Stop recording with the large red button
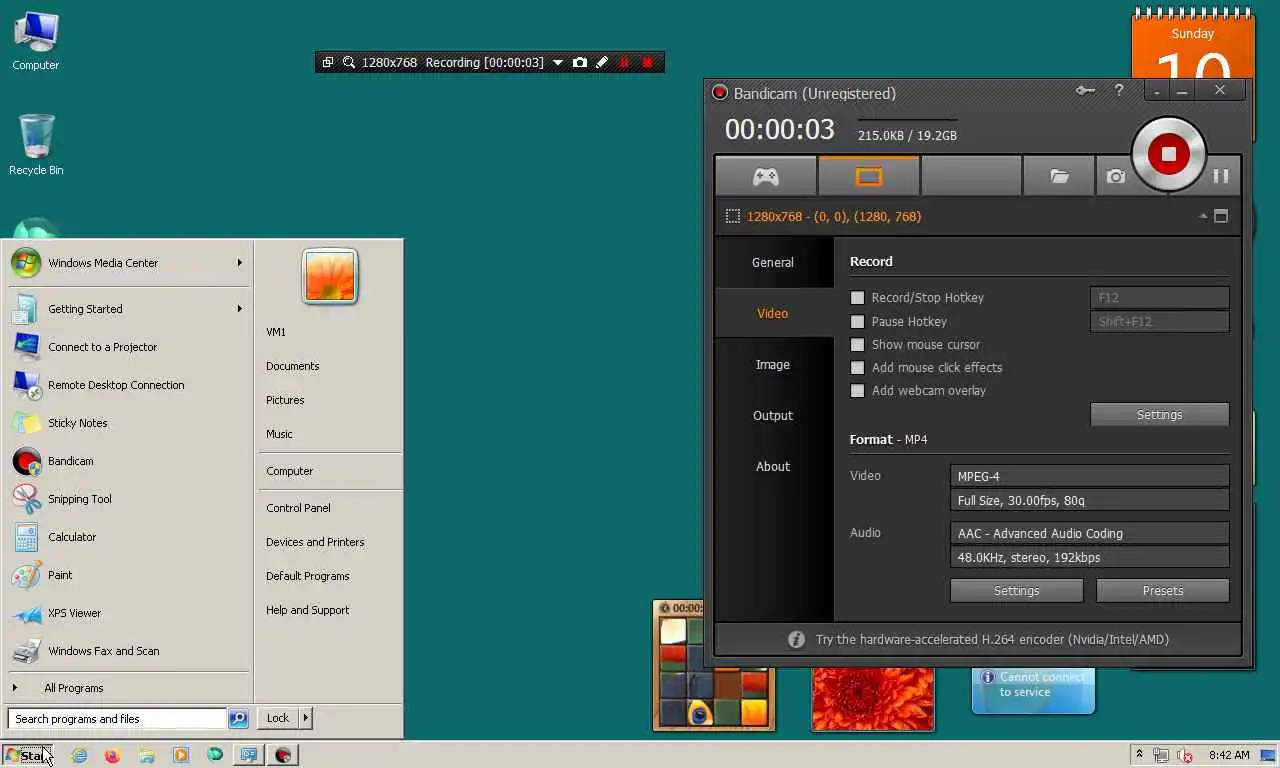The width and height of the screenshot is (1280, 768). click(1168, 154)
